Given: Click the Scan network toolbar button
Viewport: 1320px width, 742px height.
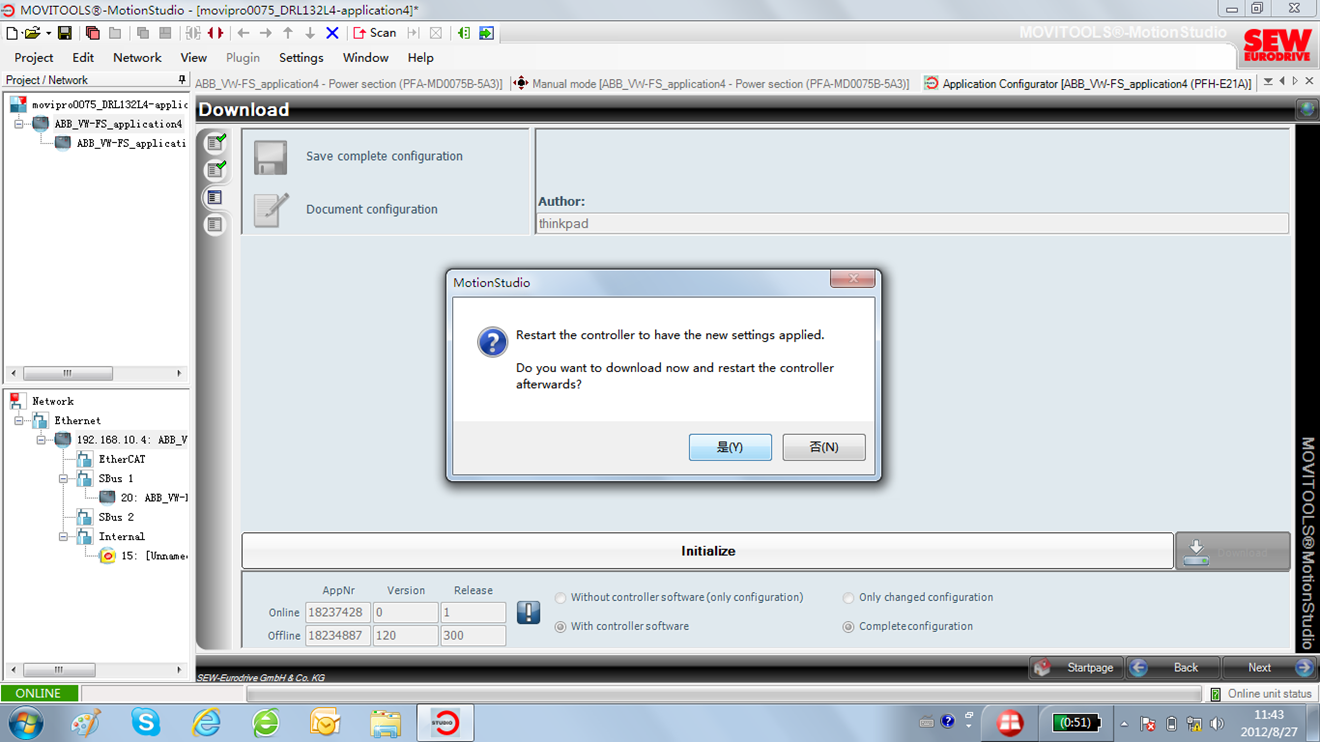Looking at the screenshot, I should point(375,33).
